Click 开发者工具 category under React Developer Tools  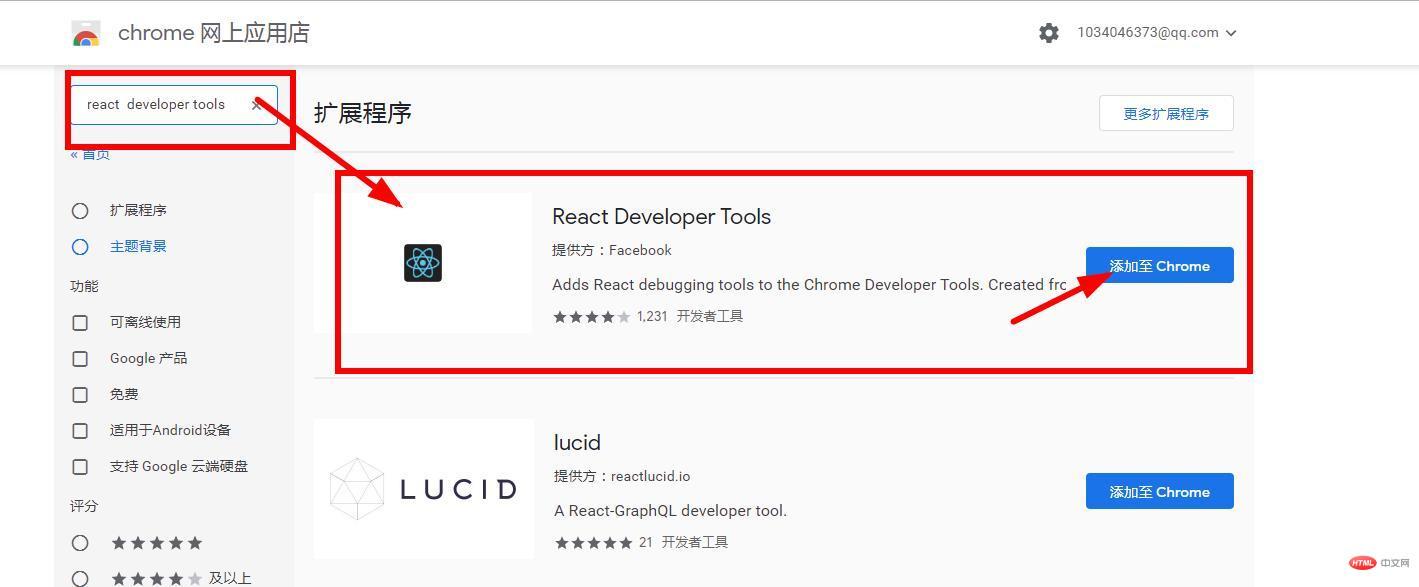click(710, 316)
